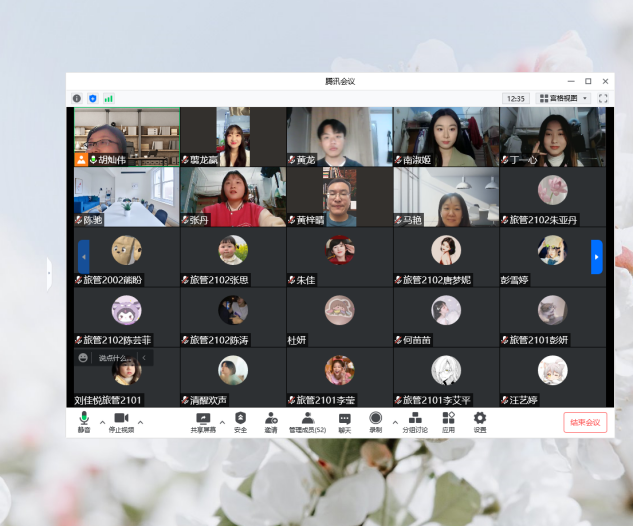Click the blue security shield icon
This screenshot has width=633, height=526.
93,99
